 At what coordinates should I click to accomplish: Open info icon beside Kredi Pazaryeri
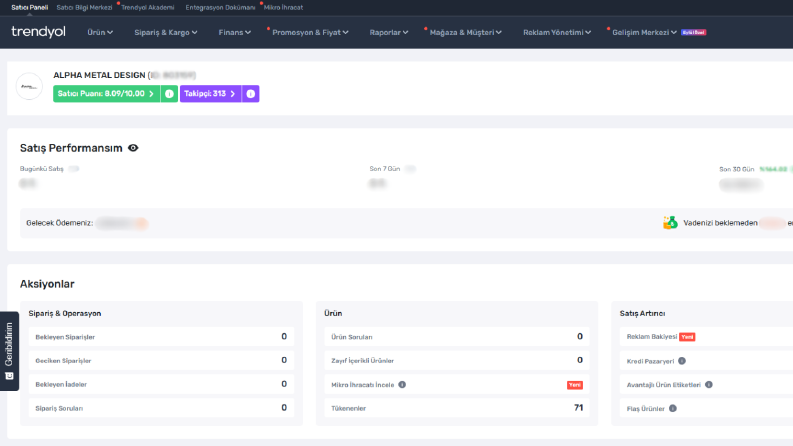[682, 361]
